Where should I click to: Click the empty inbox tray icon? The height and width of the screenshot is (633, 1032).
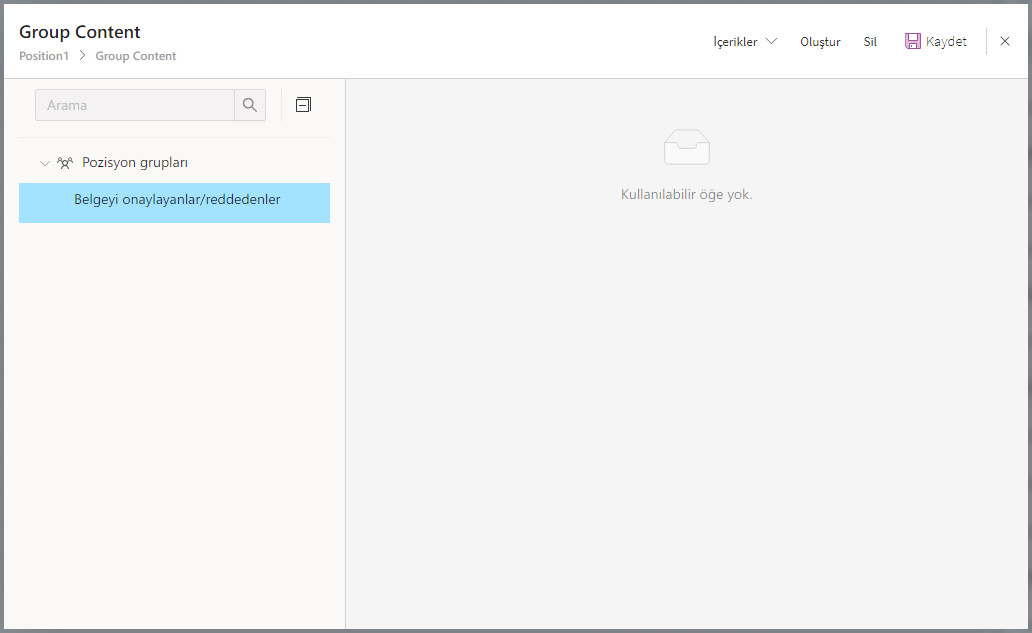[686, 148]
